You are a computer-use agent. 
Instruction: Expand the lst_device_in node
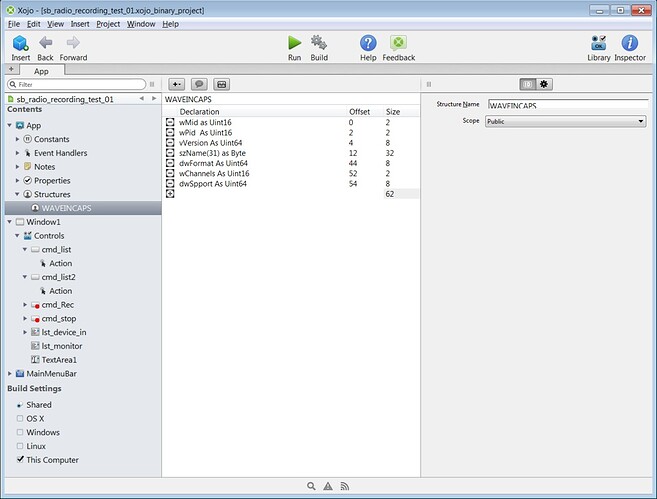pyautogui.click(x=25, y=332)
